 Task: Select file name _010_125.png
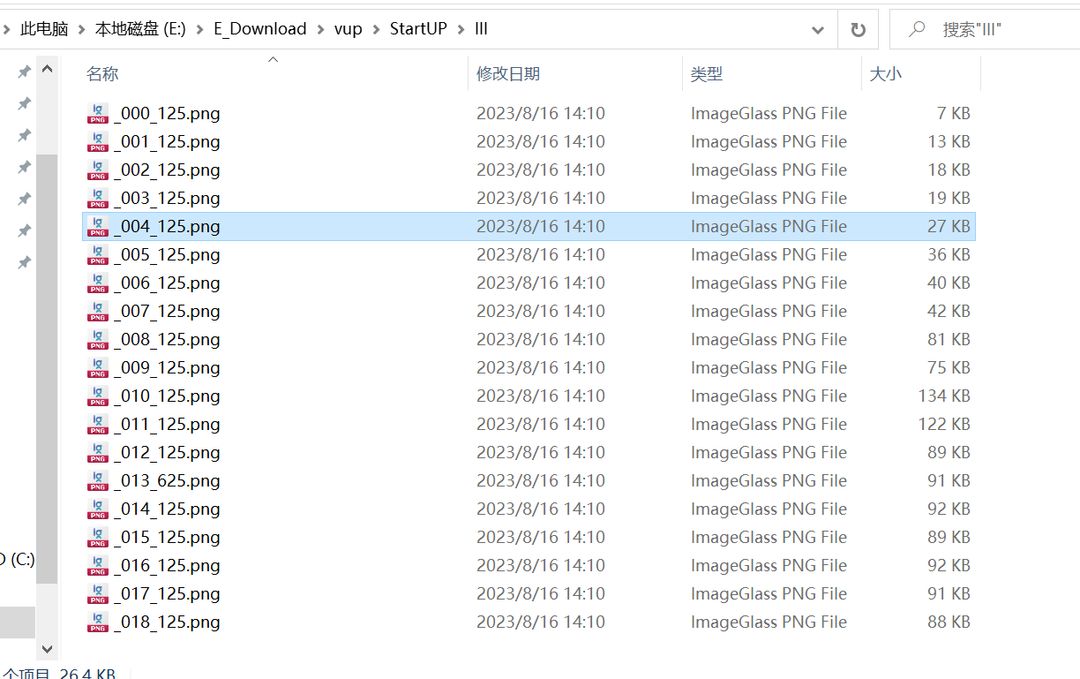tap(167, 396)
